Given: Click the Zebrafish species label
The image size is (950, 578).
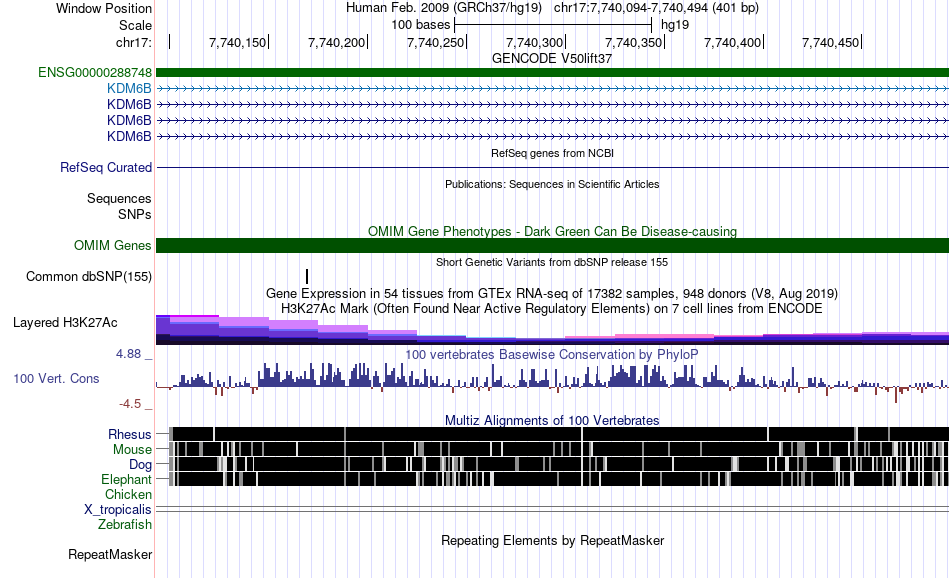Looking at the screenshot, I should [125, 525].
